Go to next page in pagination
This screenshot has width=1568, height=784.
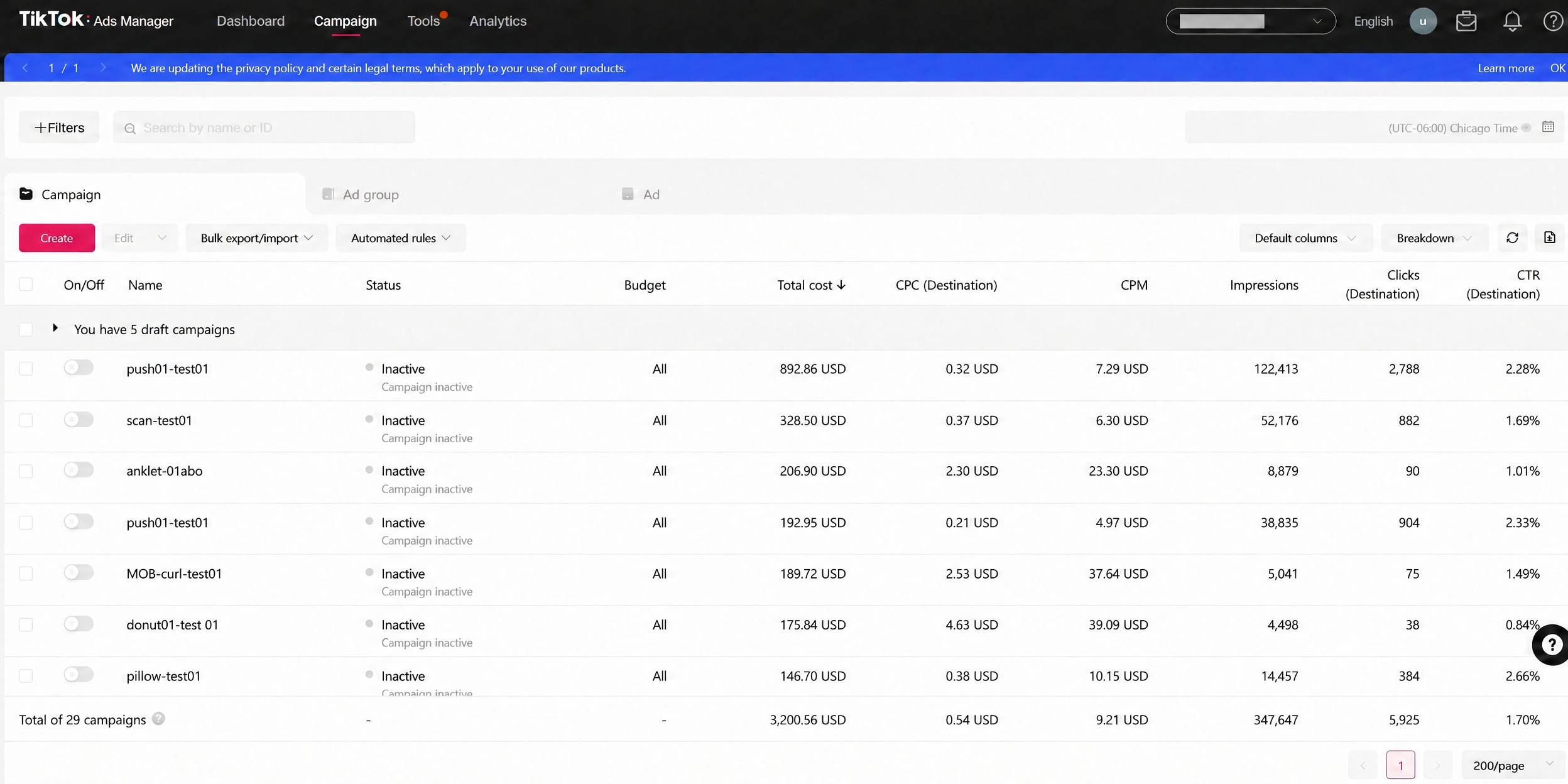coord(1437,765)
